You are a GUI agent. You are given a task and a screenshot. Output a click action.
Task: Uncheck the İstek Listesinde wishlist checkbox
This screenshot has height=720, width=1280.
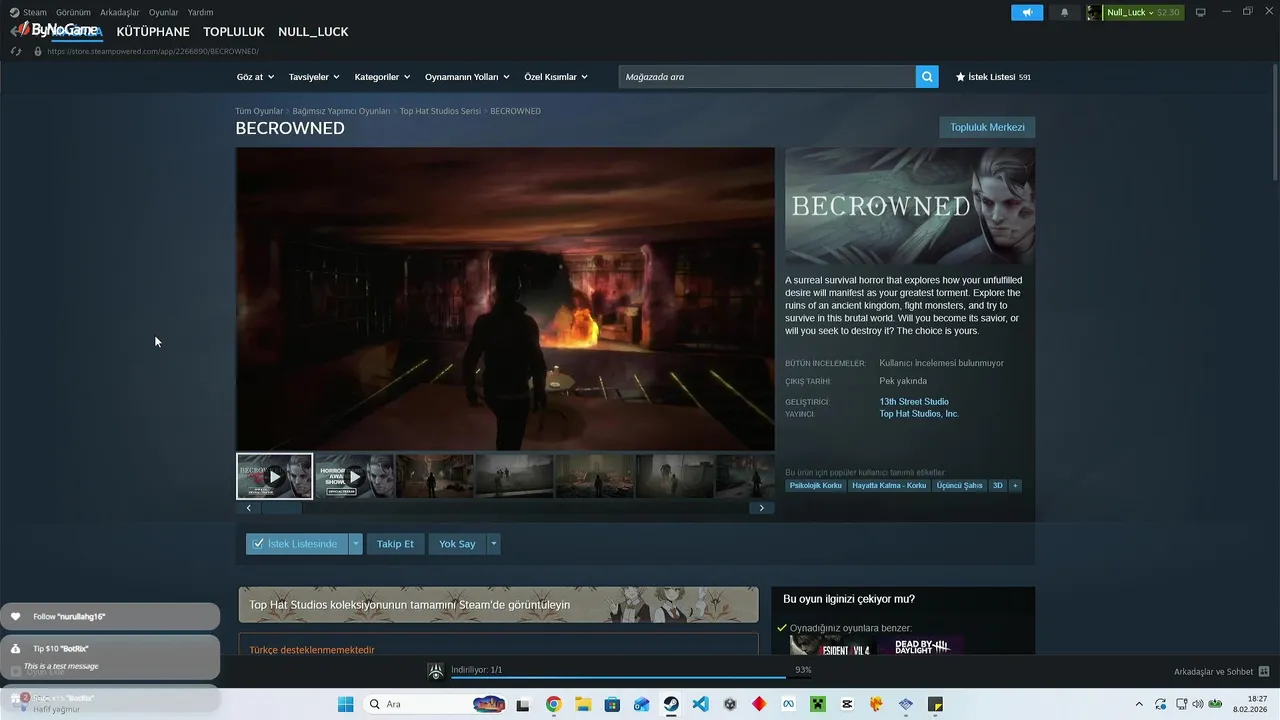[258, 543]
